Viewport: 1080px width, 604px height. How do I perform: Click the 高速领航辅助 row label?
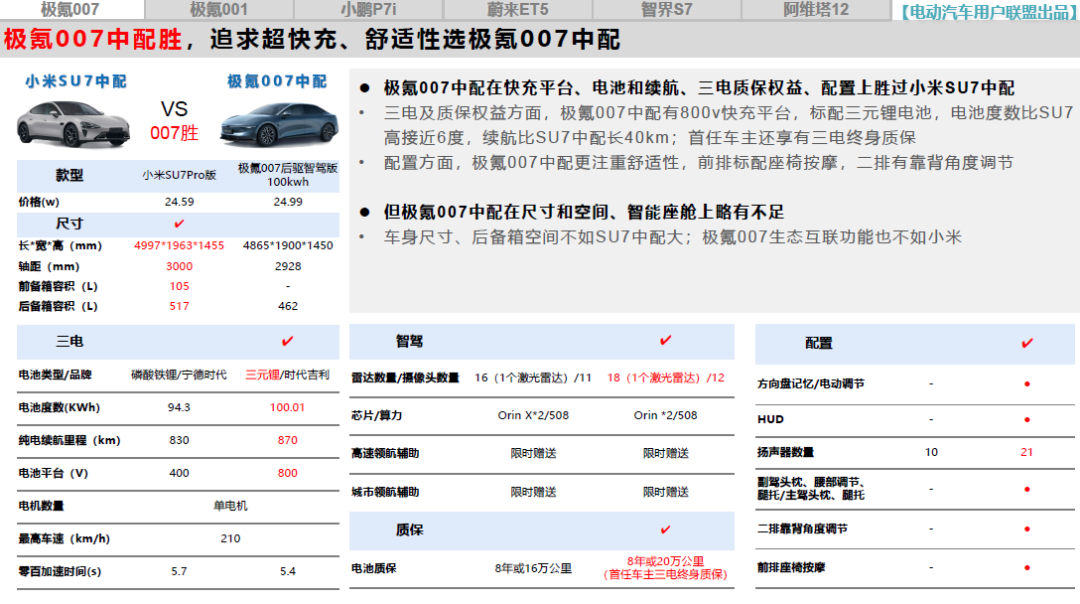(x=385, y=453)
